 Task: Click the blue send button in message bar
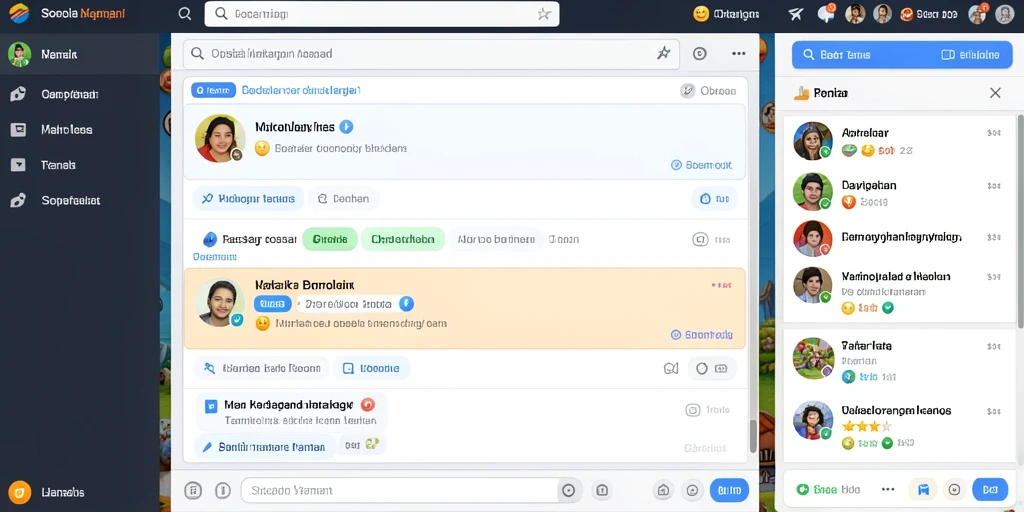click(729, 490)
